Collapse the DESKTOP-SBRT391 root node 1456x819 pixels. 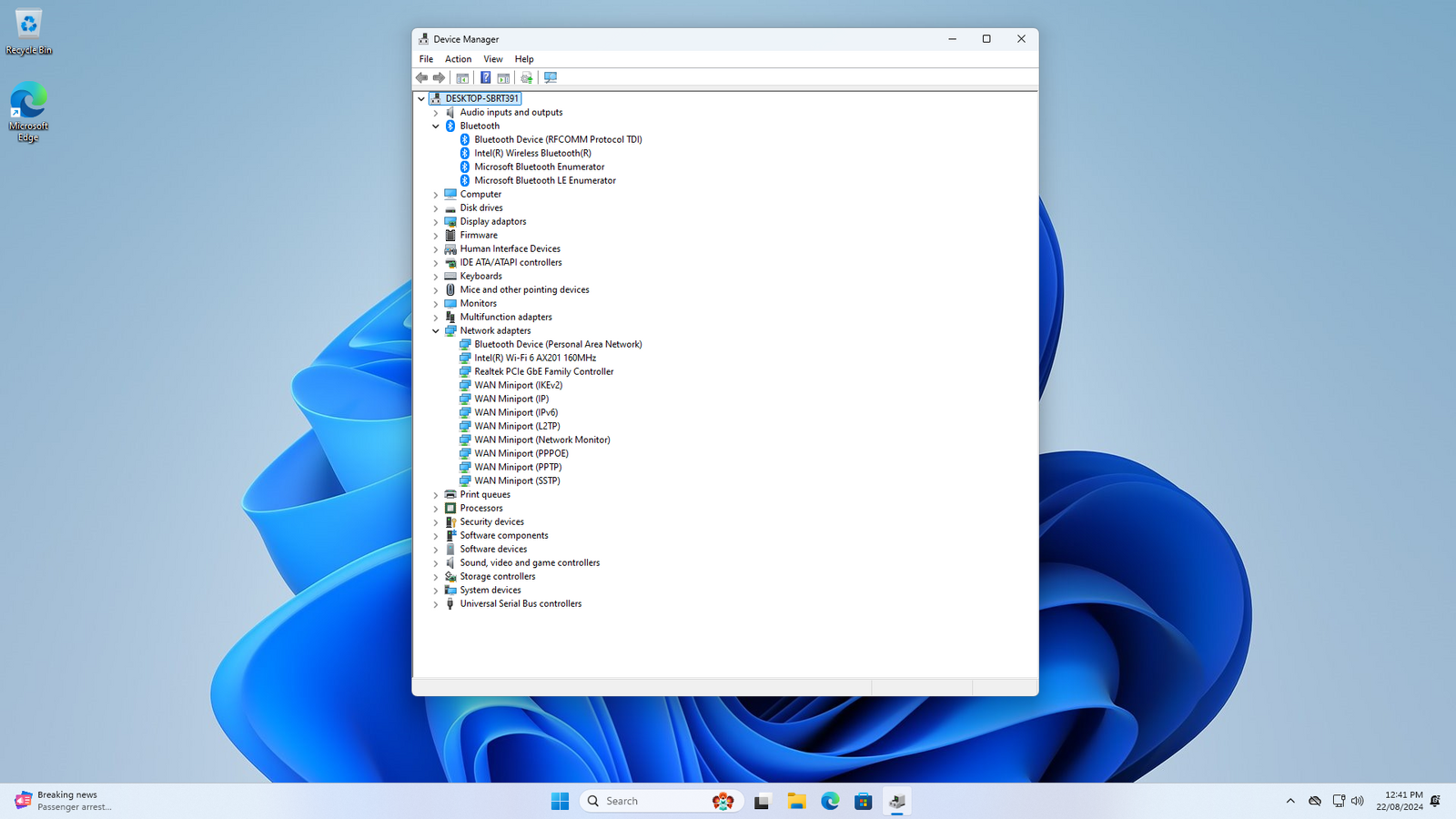pos(421,98)
